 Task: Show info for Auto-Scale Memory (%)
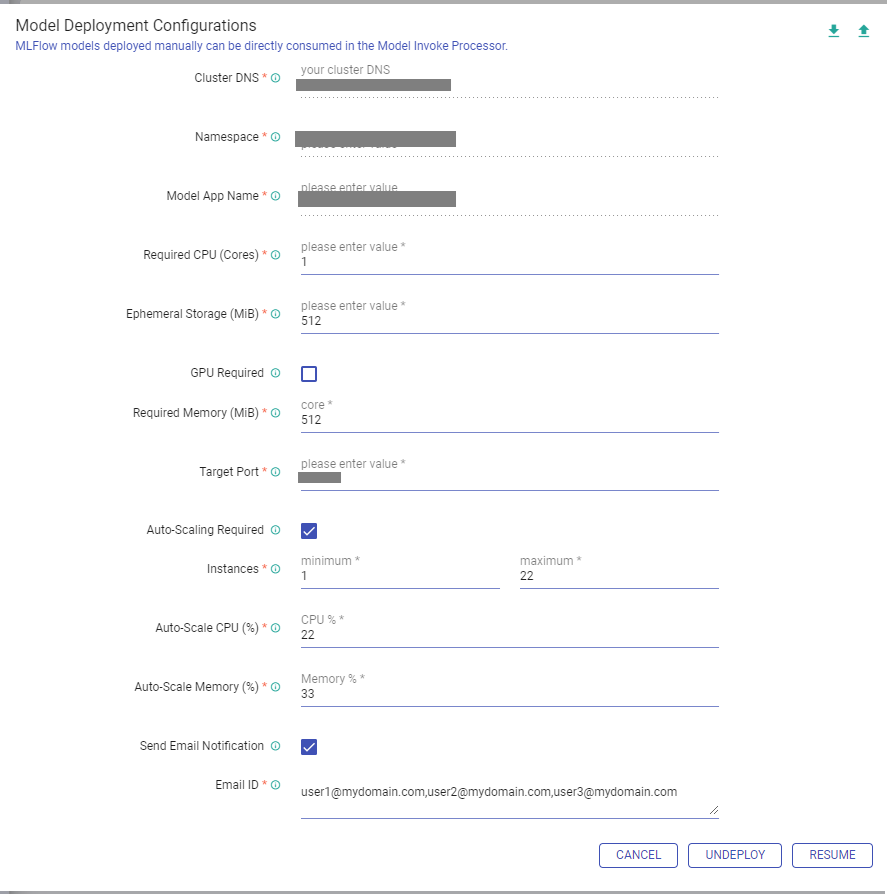[x=275, y=687]
